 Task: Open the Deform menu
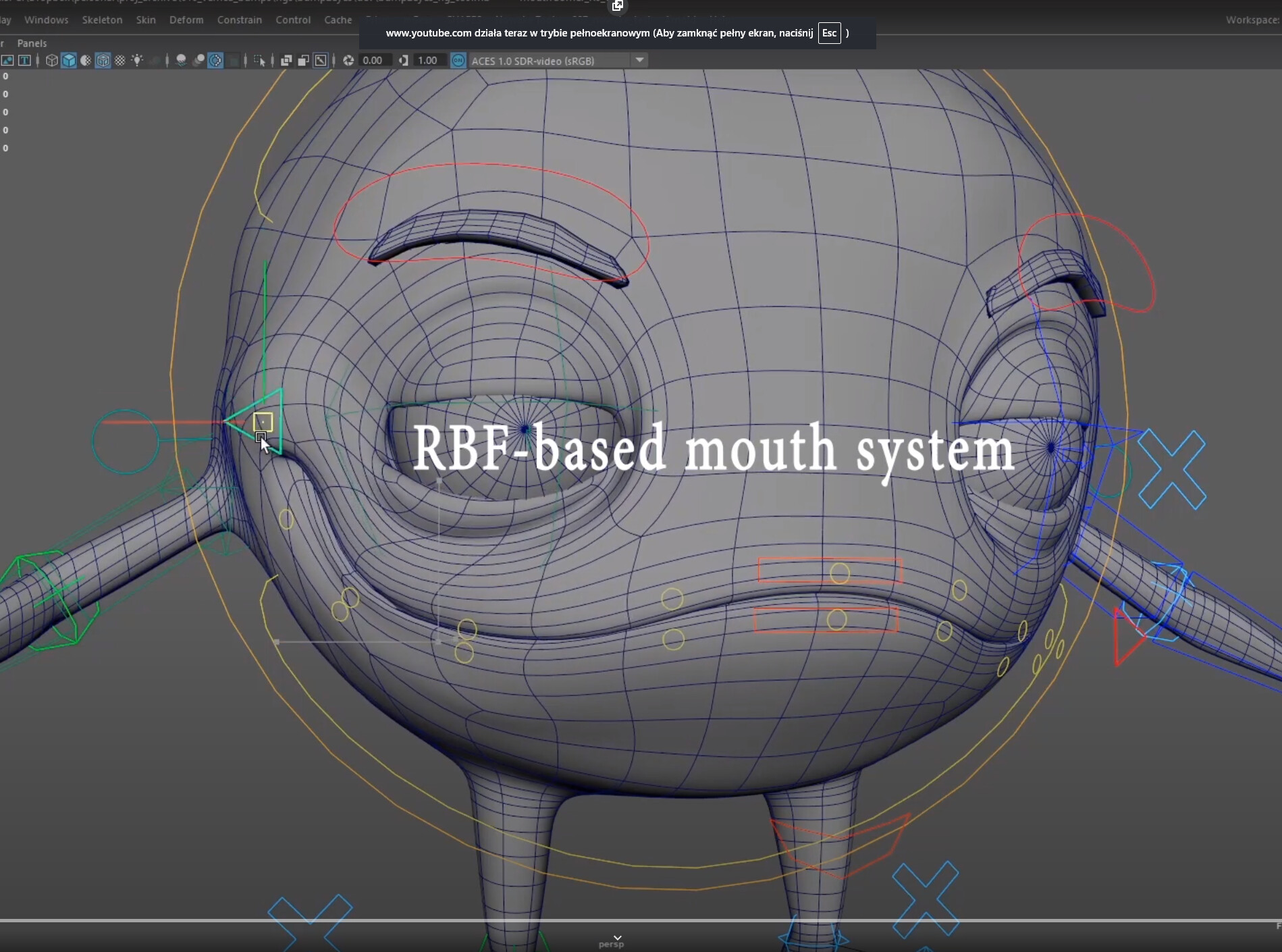click(186, 20)
